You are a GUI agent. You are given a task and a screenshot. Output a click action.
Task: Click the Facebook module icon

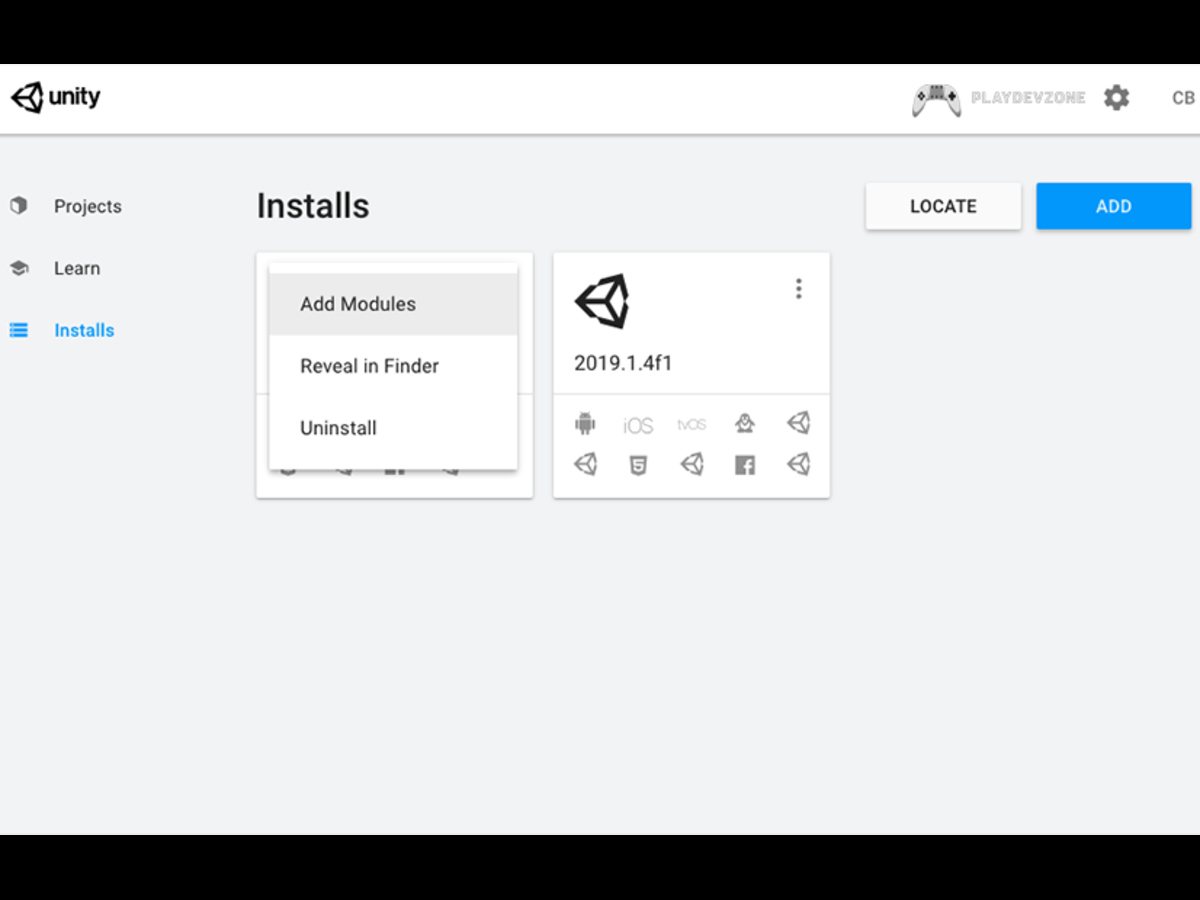(x=744, y=465)
